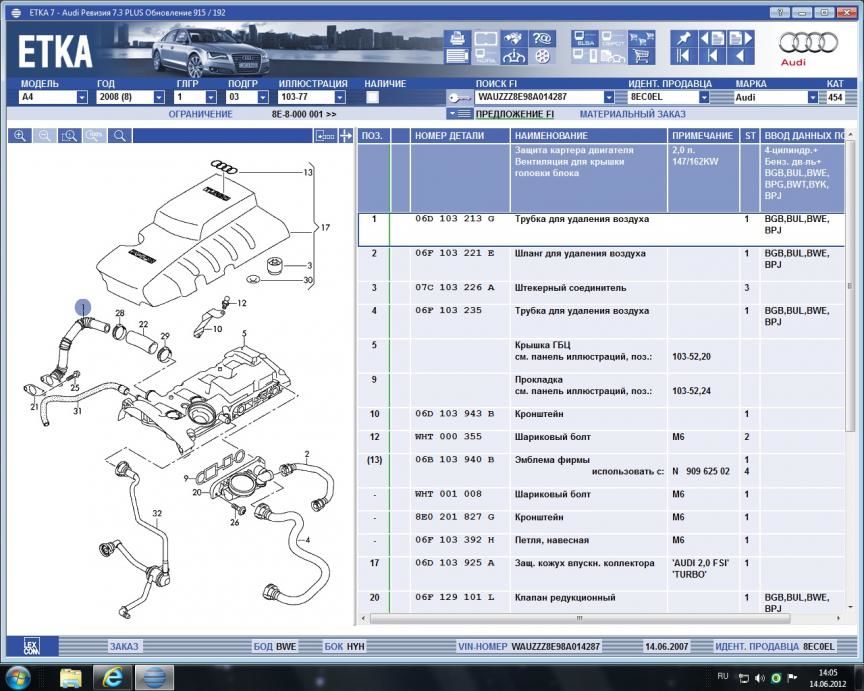The image size is (864, 691).
Task: Toggle the НАЛИЧИЕ checkbox
Action: [372, 98]
